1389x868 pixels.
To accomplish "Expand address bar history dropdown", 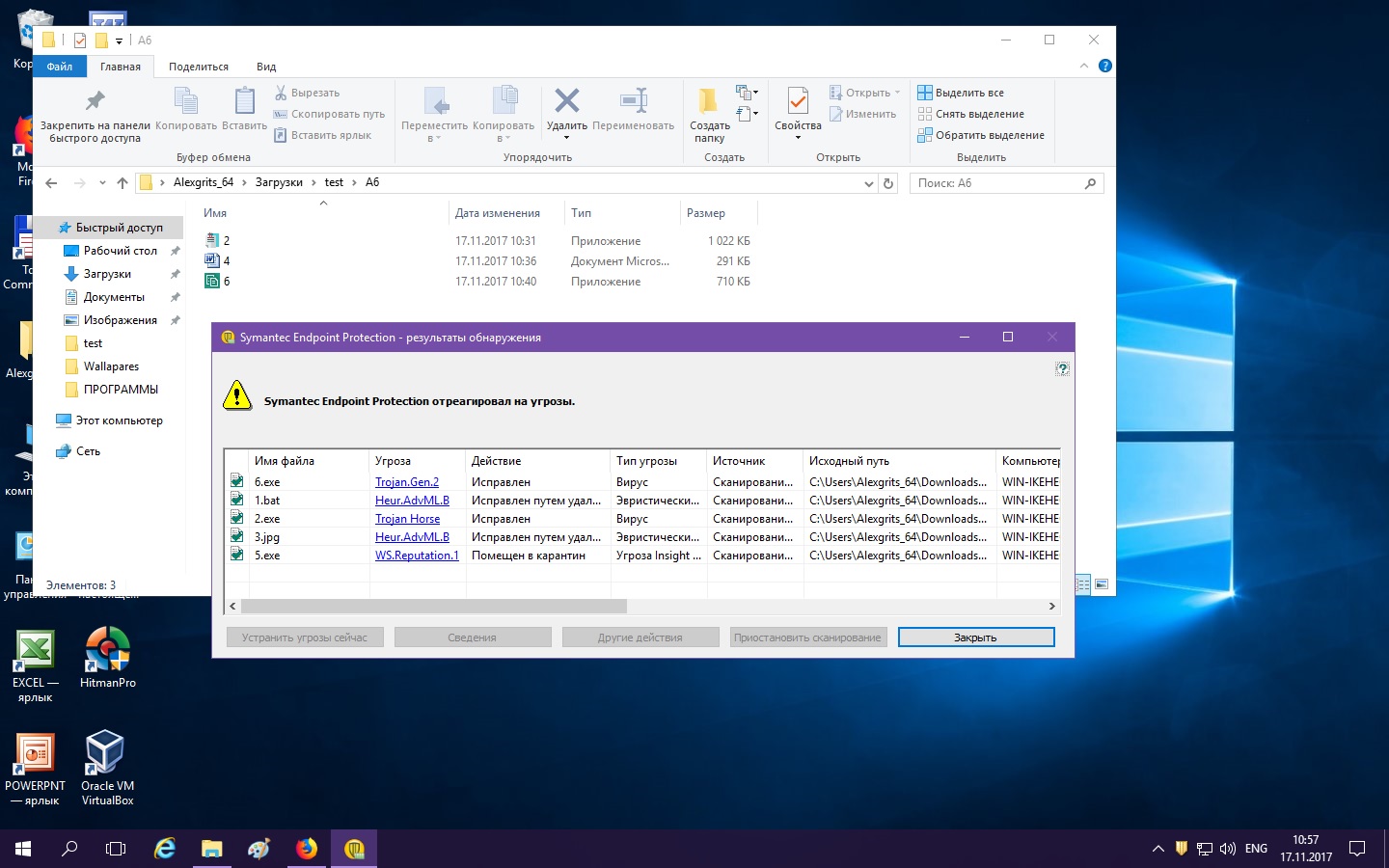I will 868,183.
